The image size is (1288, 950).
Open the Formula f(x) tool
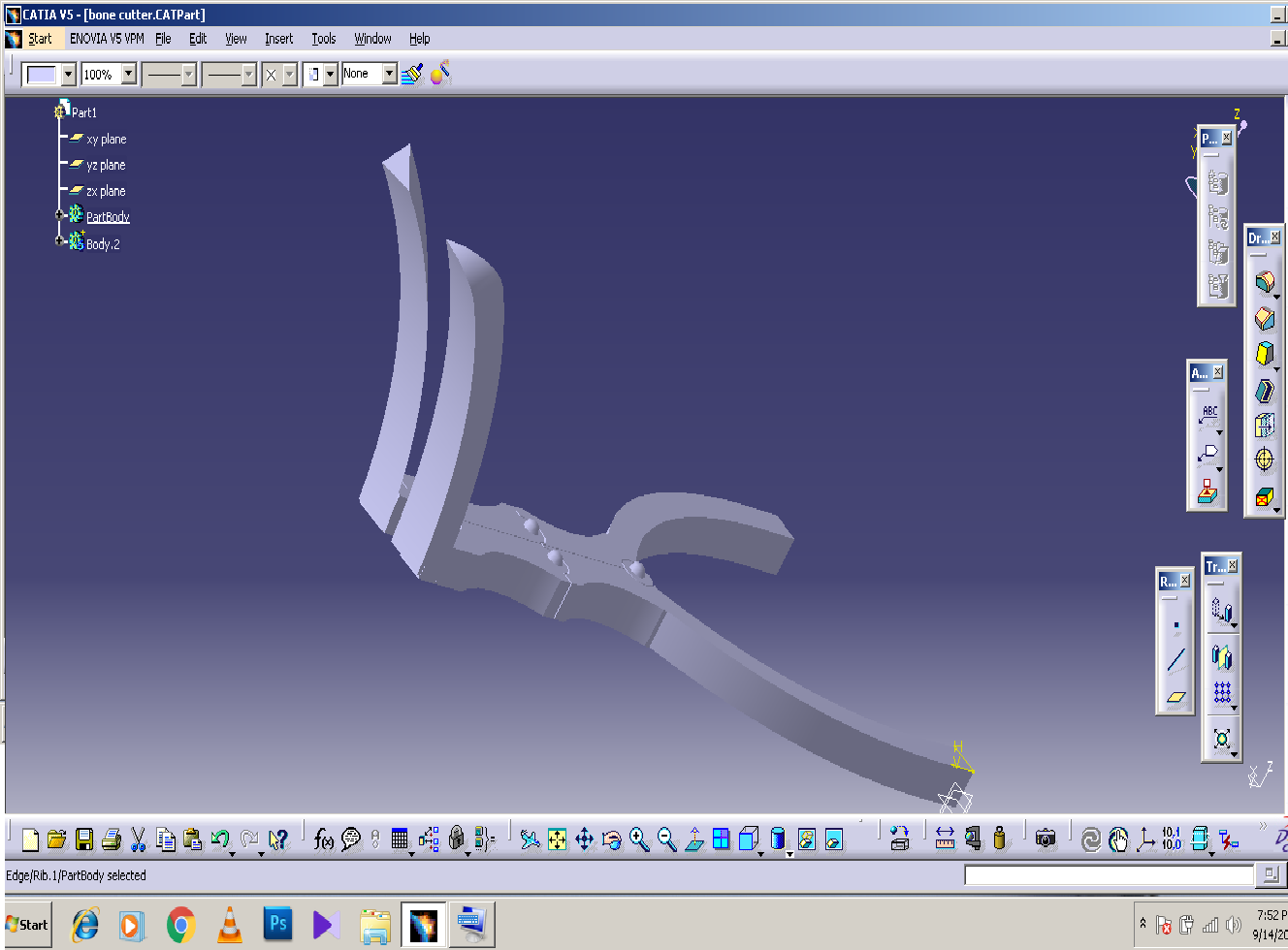point(323,839)
